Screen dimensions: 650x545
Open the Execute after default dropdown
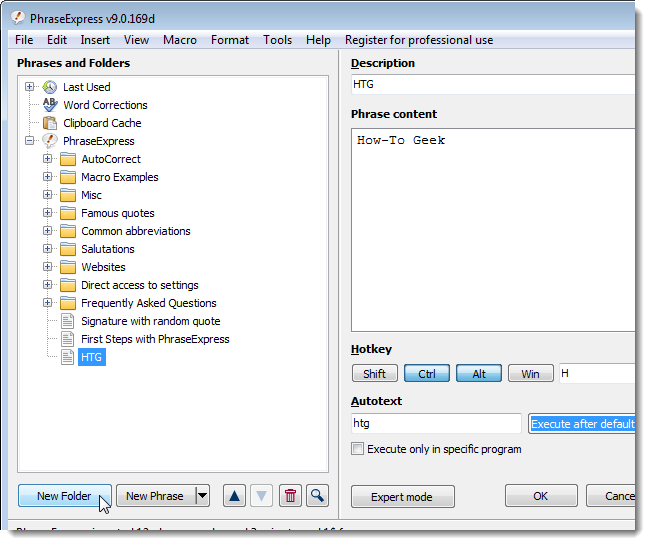[582, 424]
